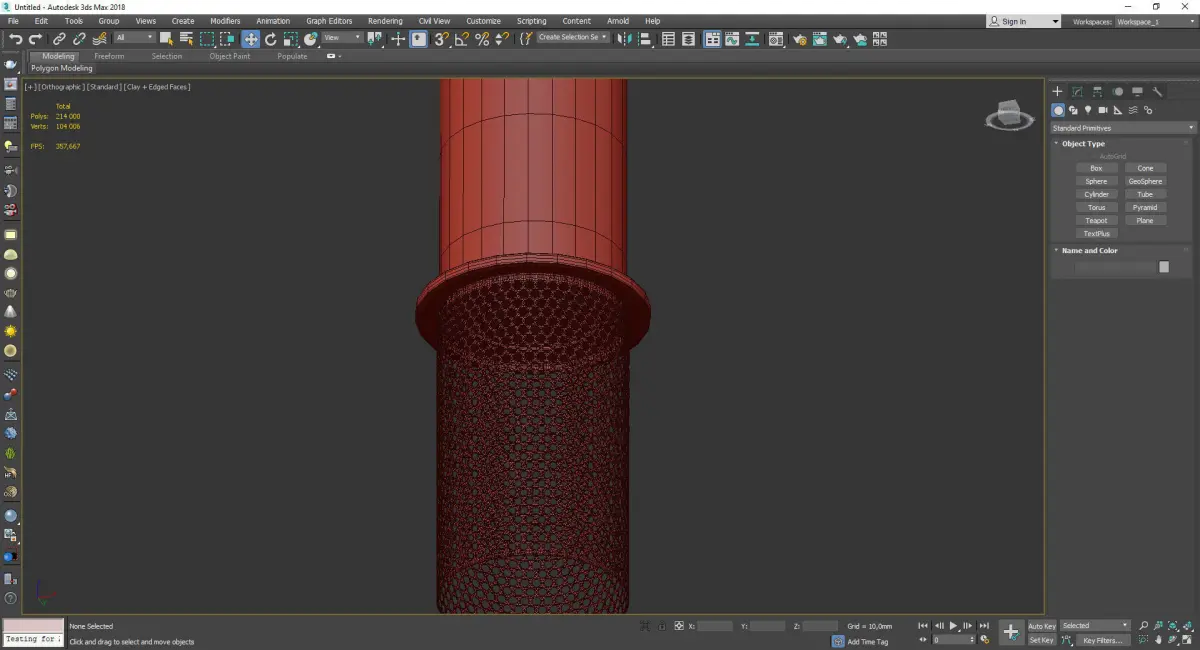Click the object color swatch in Name and Color
1200x650 pixels.
coord(1163,267)
